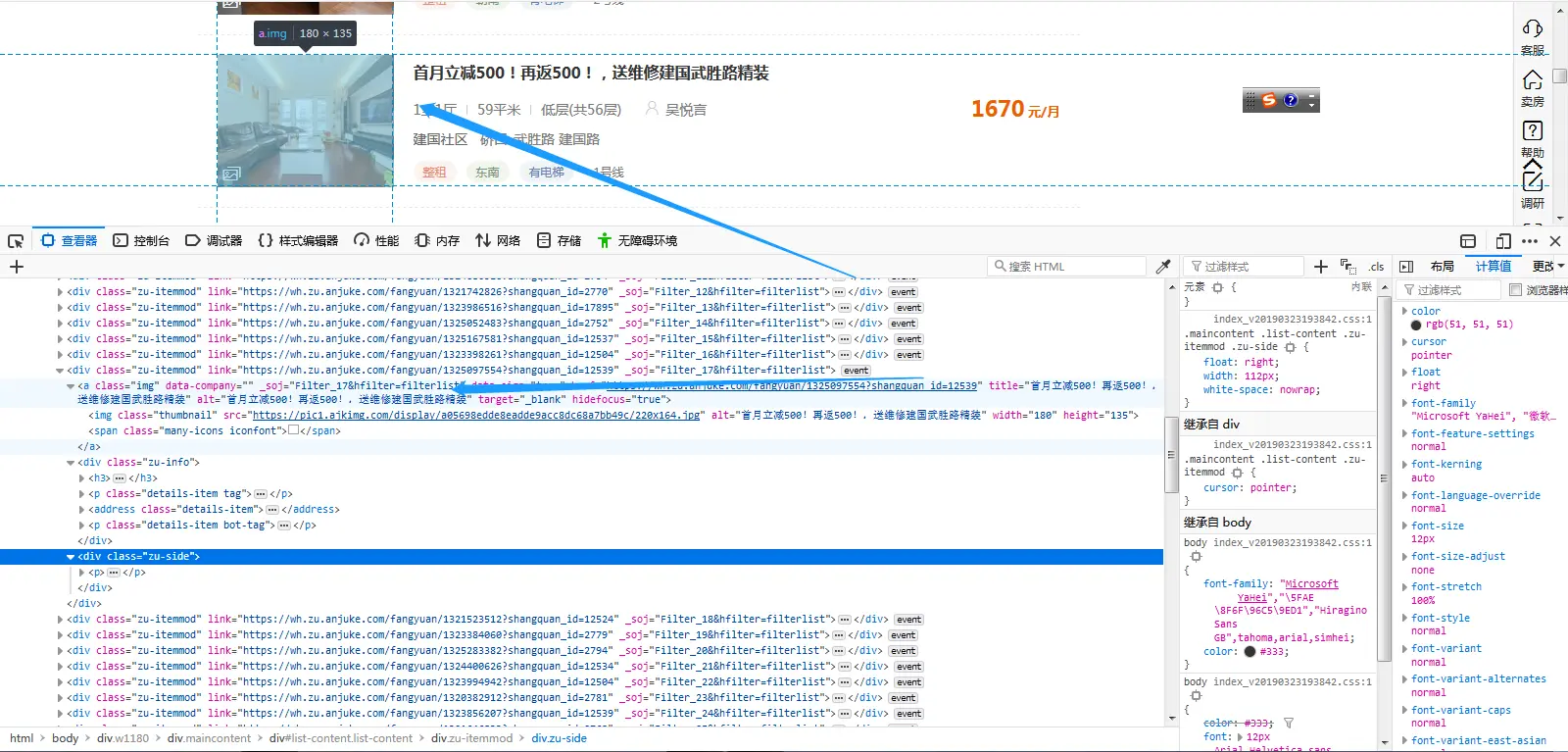The width and height of the screenshot is (1568, 752).
Task: Open the 样式编辑器 style editor tab
Action: pyautogui.click(x=298, y=240)
